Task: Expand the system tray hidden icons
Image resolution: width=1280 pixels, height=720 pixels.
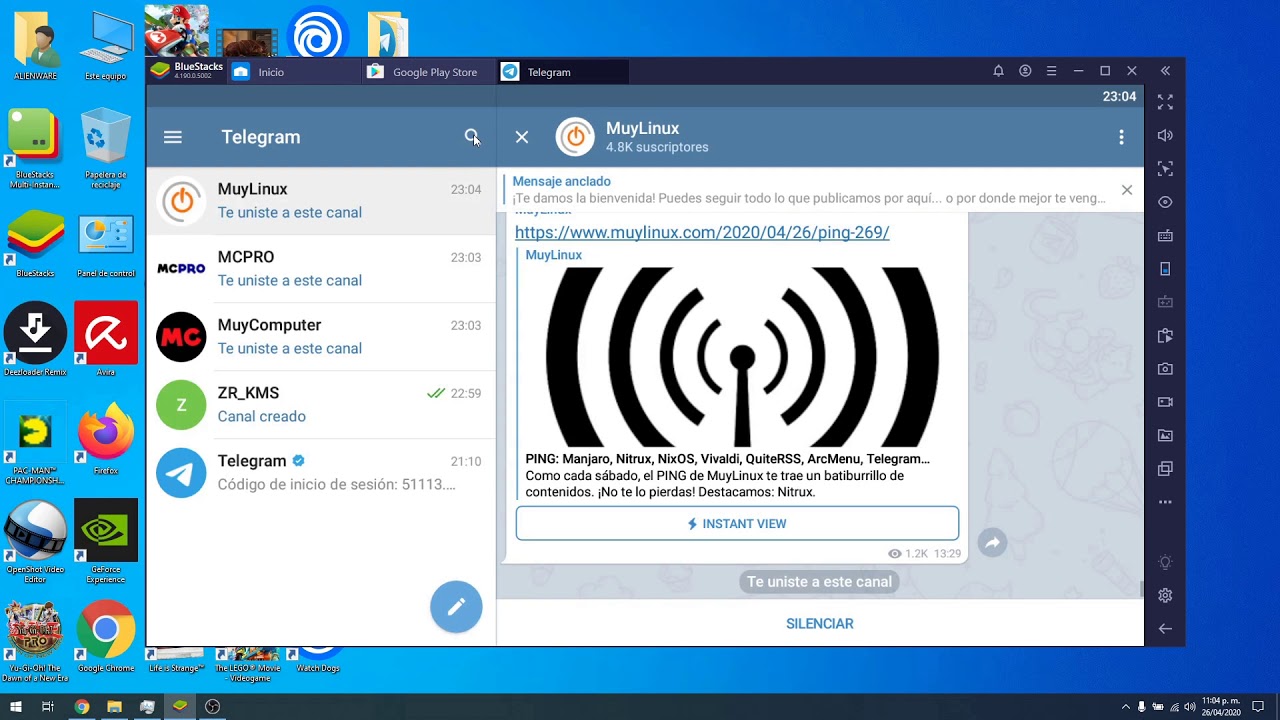Action: [1126, 707]
